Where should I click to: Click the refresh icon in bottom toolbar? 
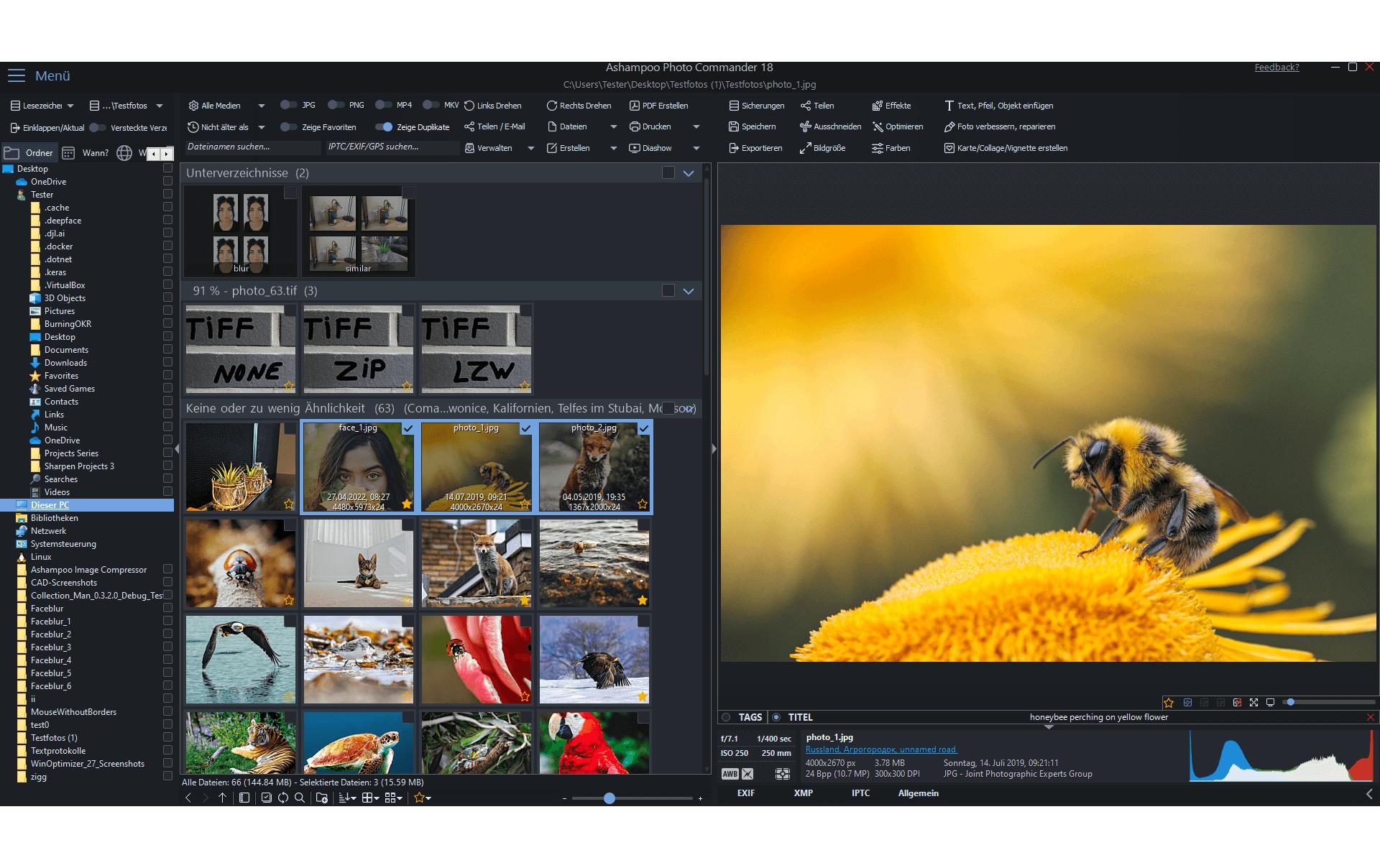[283, 798]
